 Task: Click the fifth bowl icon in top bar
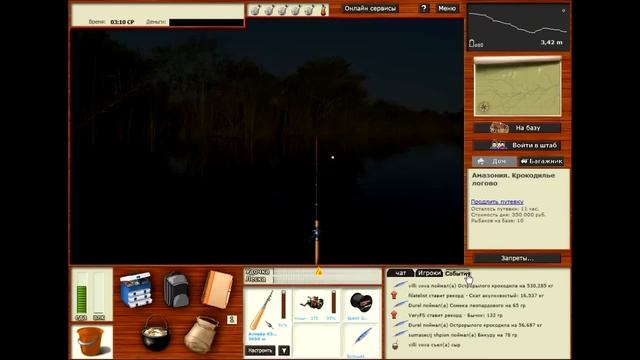coord(309,10)
